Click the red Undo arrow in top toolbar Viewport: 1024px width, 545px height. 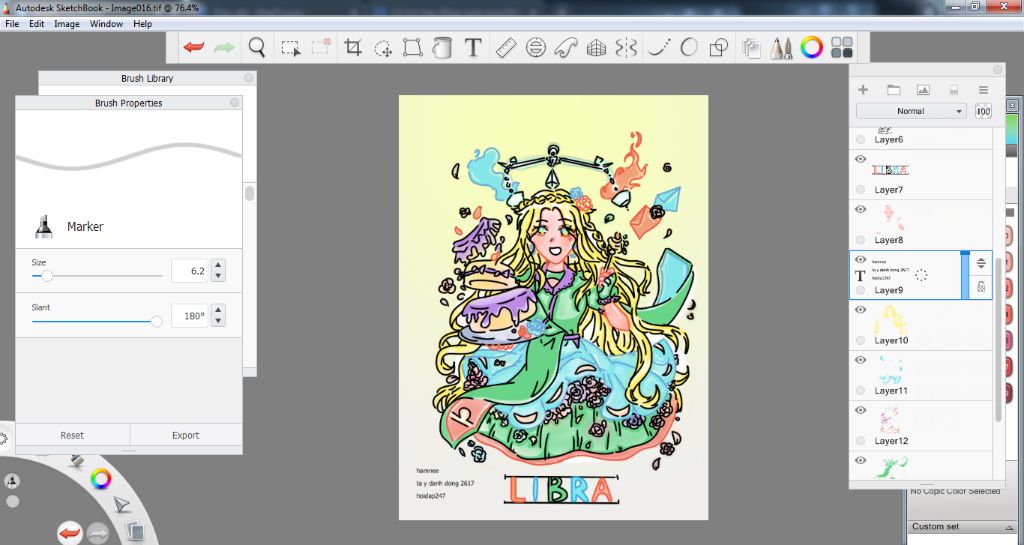point(193,48)
